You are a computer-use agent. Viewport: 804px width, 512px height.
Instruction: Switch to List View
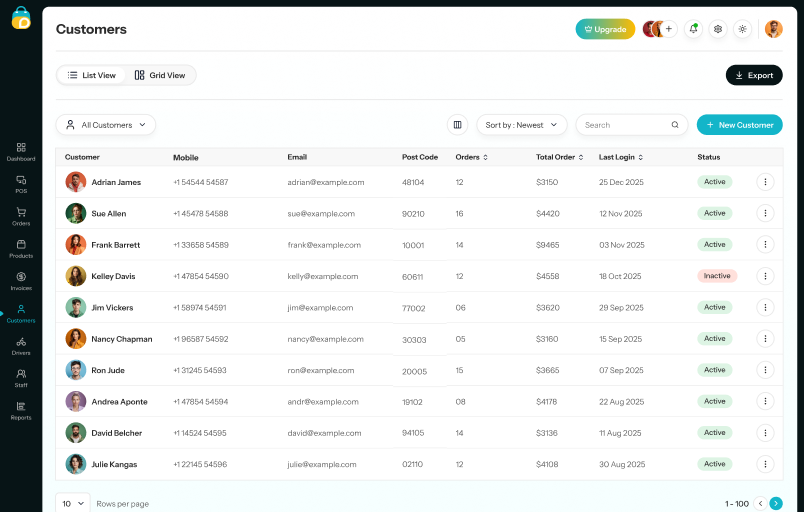(x=91, y=75)
